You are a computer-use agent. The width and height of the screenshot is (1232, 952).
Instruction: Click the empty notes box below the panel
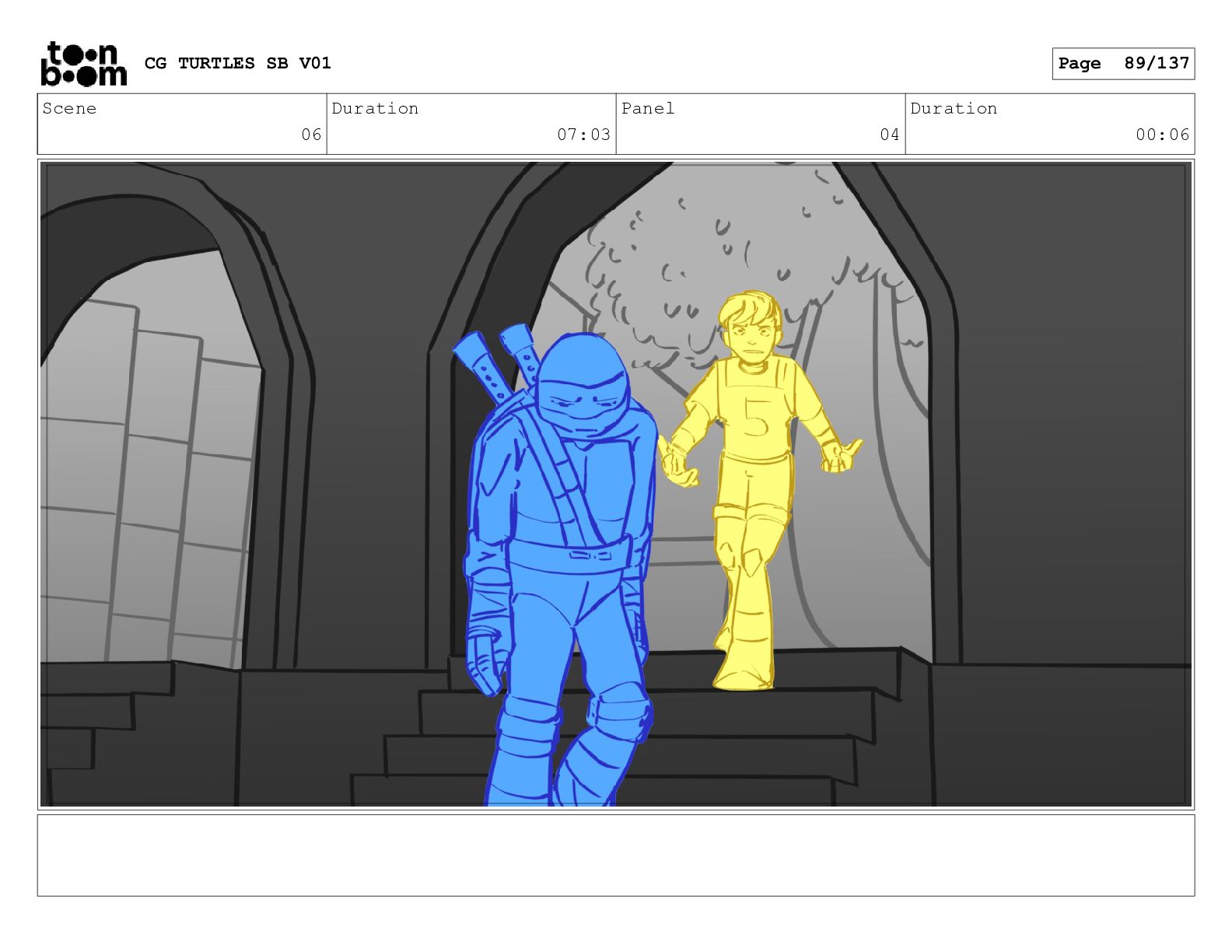[616, 855]
